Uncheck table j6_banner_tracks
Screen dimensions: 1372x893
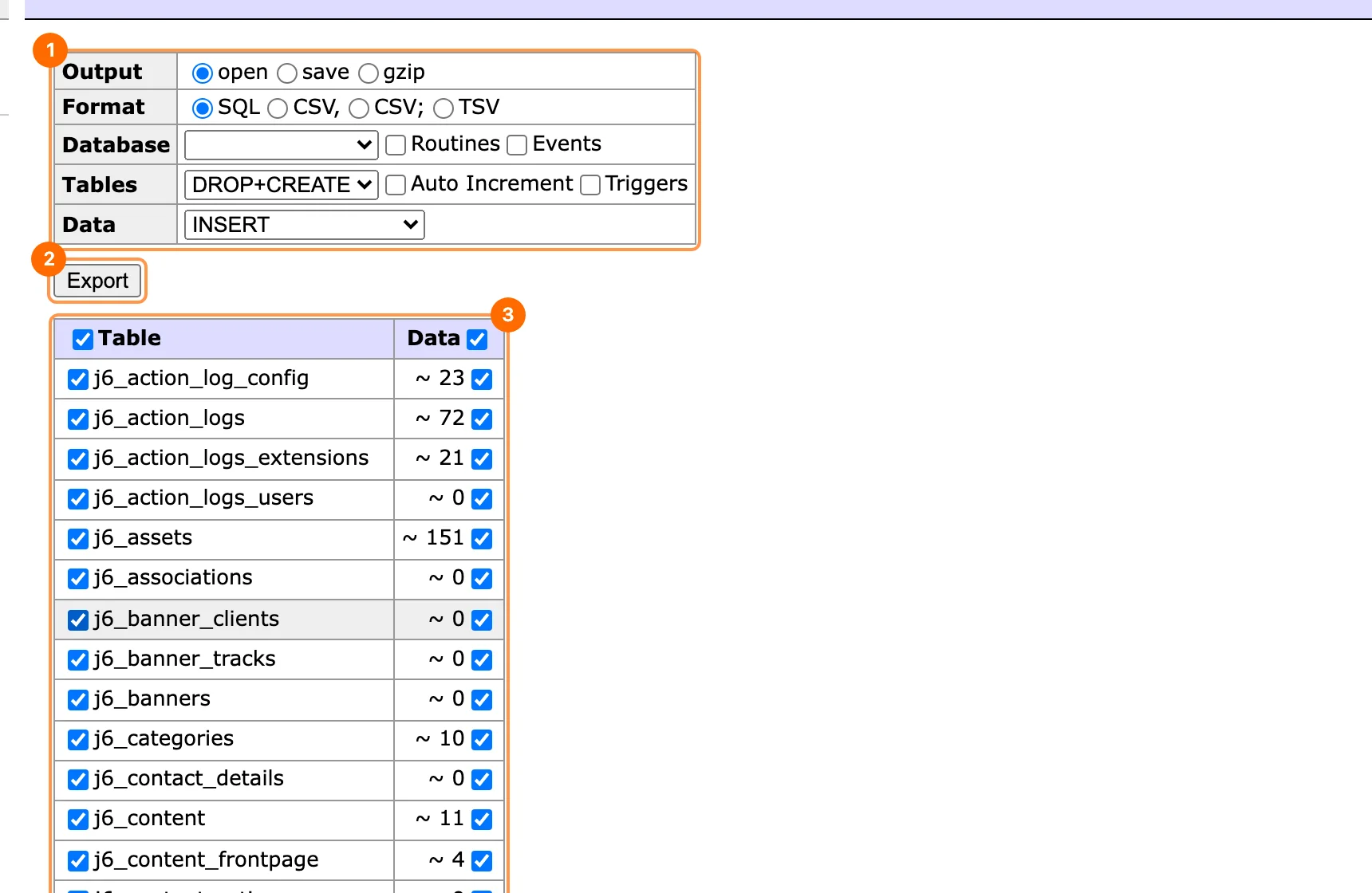pos(78,660)
